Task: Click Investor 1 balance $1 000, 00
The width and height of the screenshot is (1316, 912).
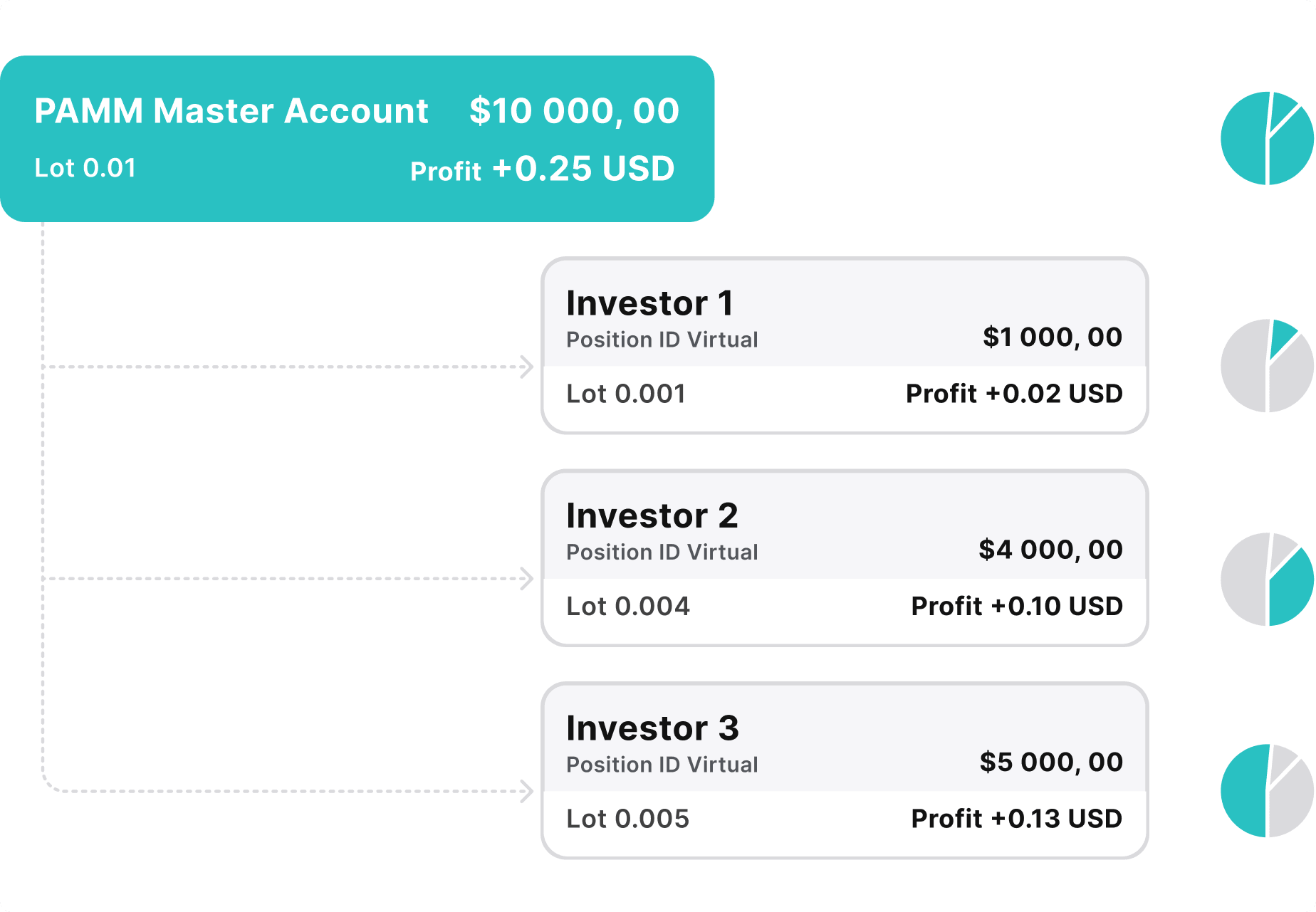Action: (1052, 337)
